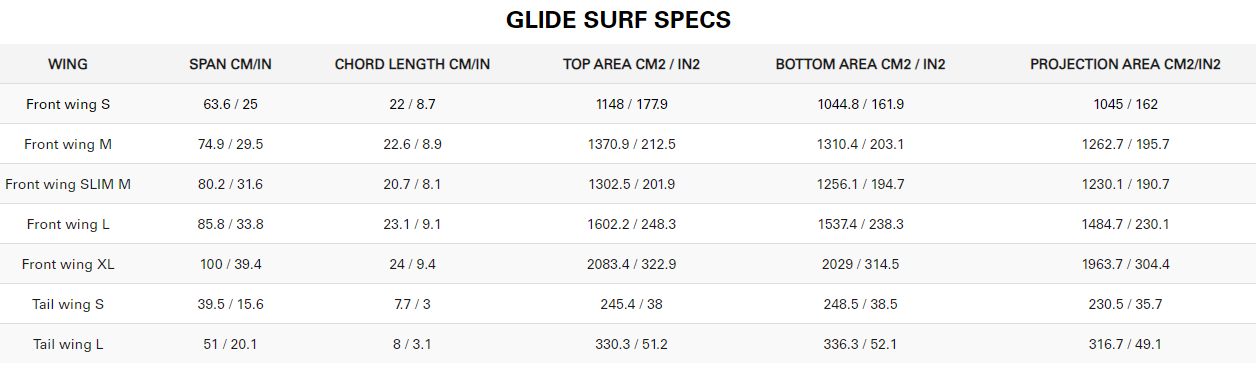Click the top area value 2083.4 / 322.9
Screen dimensions: 1256x372
coord(632,264)
